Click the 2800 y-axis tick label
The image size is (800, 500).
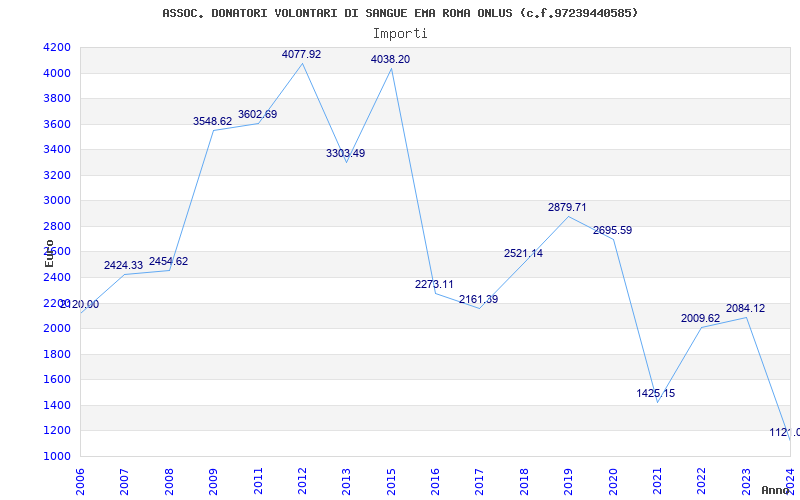point(57,227)
